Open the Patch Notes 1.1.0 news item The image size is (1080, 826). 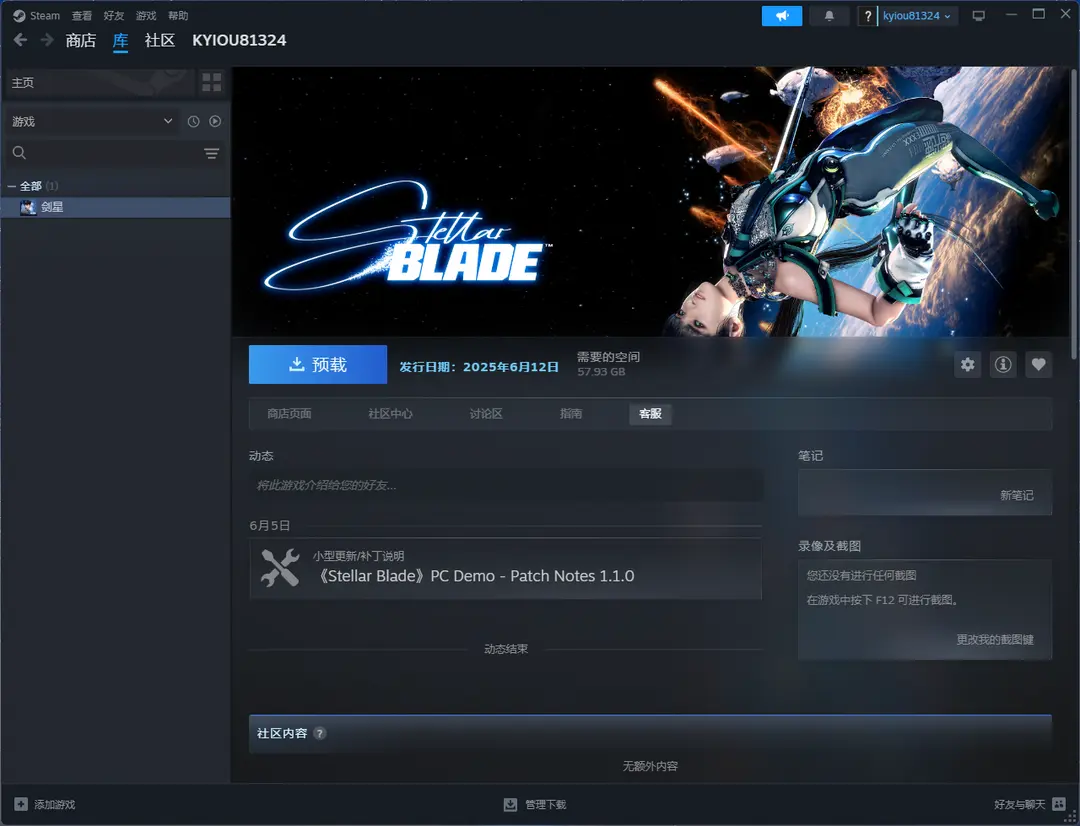click(506, 568)
